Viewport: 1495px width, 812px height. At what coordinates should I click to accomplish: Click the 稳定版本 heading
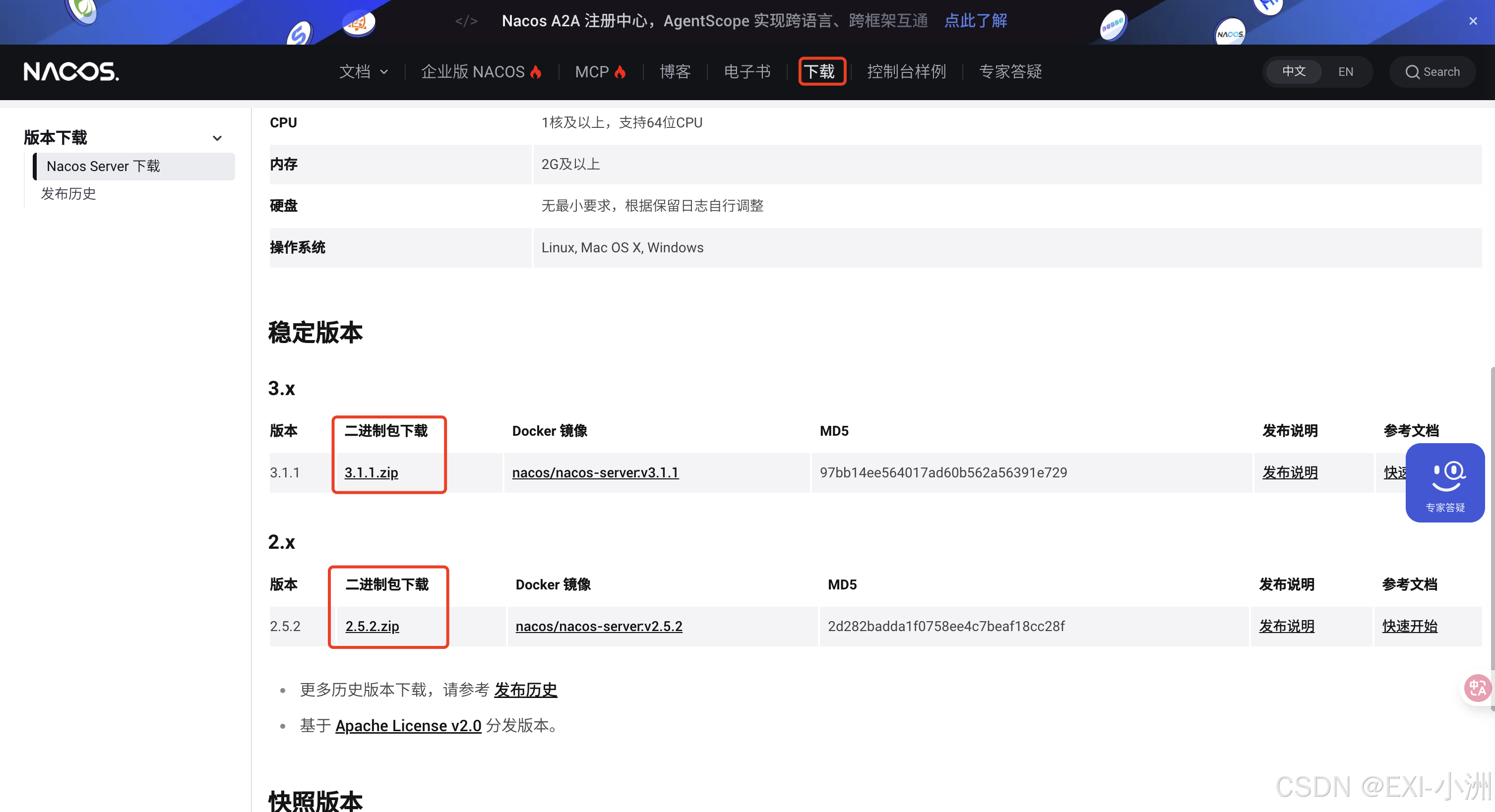click(315, 332)
